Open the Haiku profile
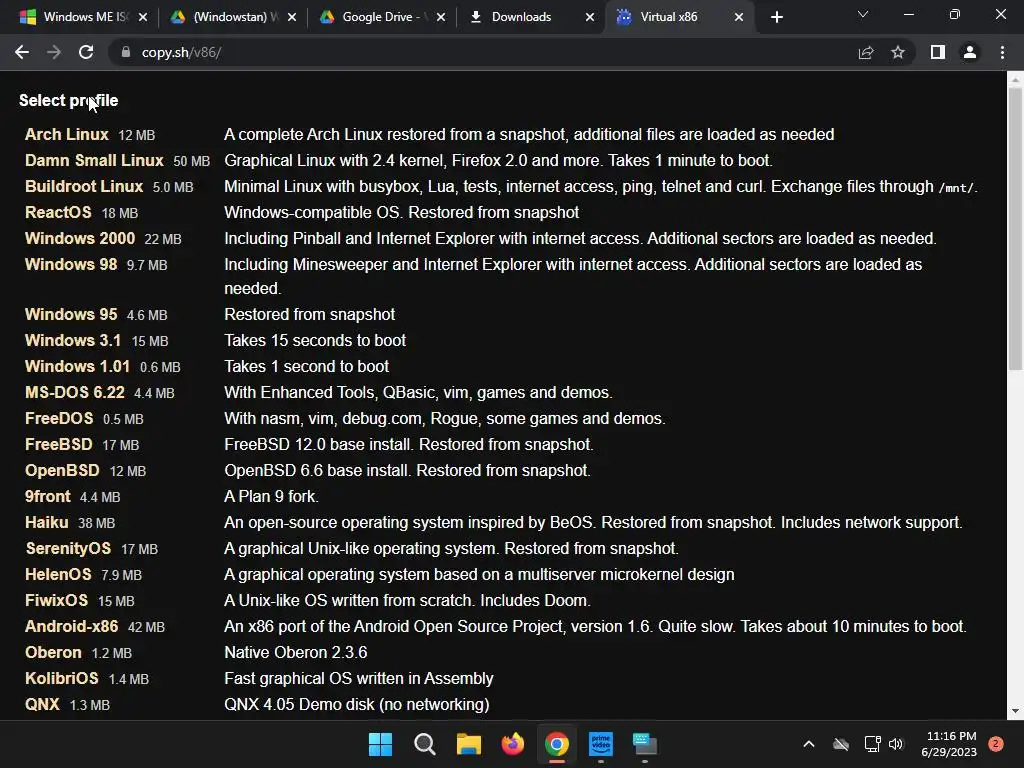Viewport: 1024px width, 768px height. point(46,522)
